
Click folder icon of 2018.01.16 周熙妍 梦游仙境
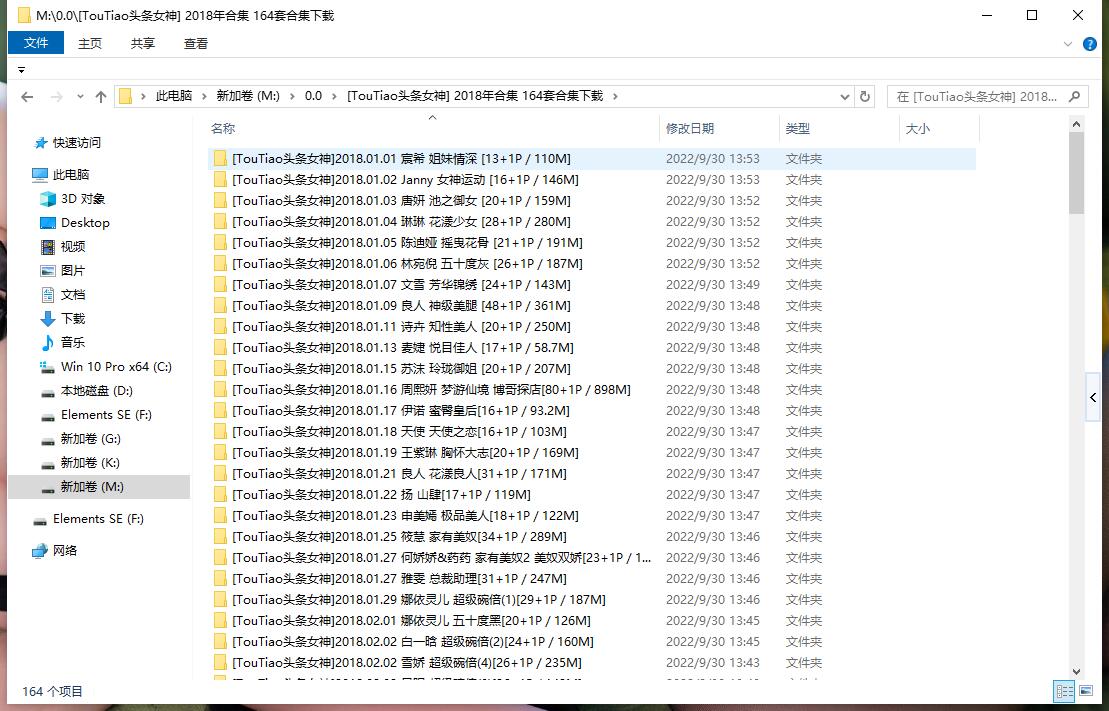pos(220,390)
